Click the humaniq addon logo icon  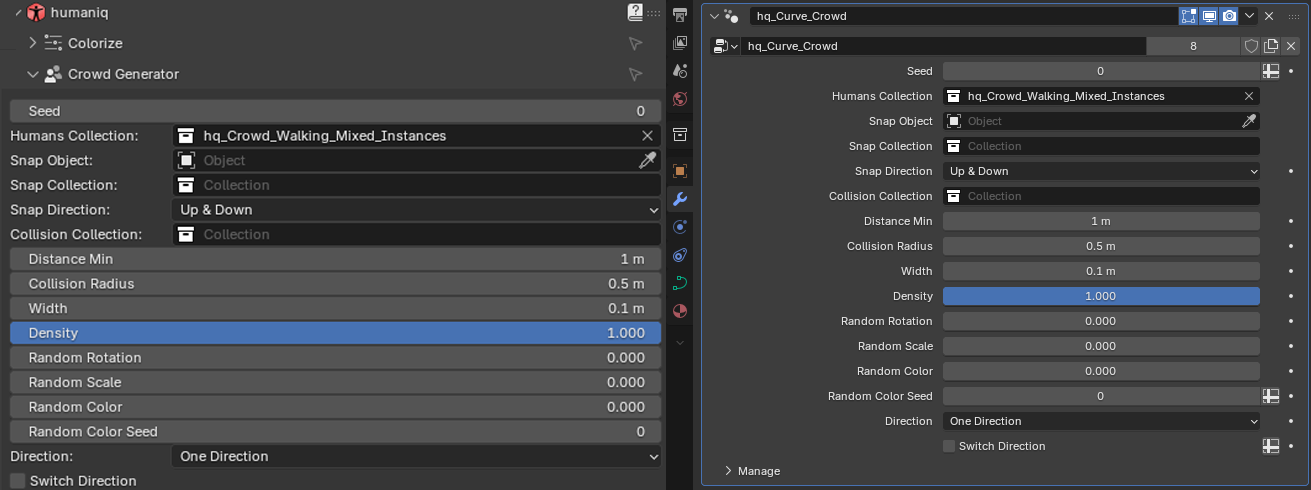(x=36, y=13)
